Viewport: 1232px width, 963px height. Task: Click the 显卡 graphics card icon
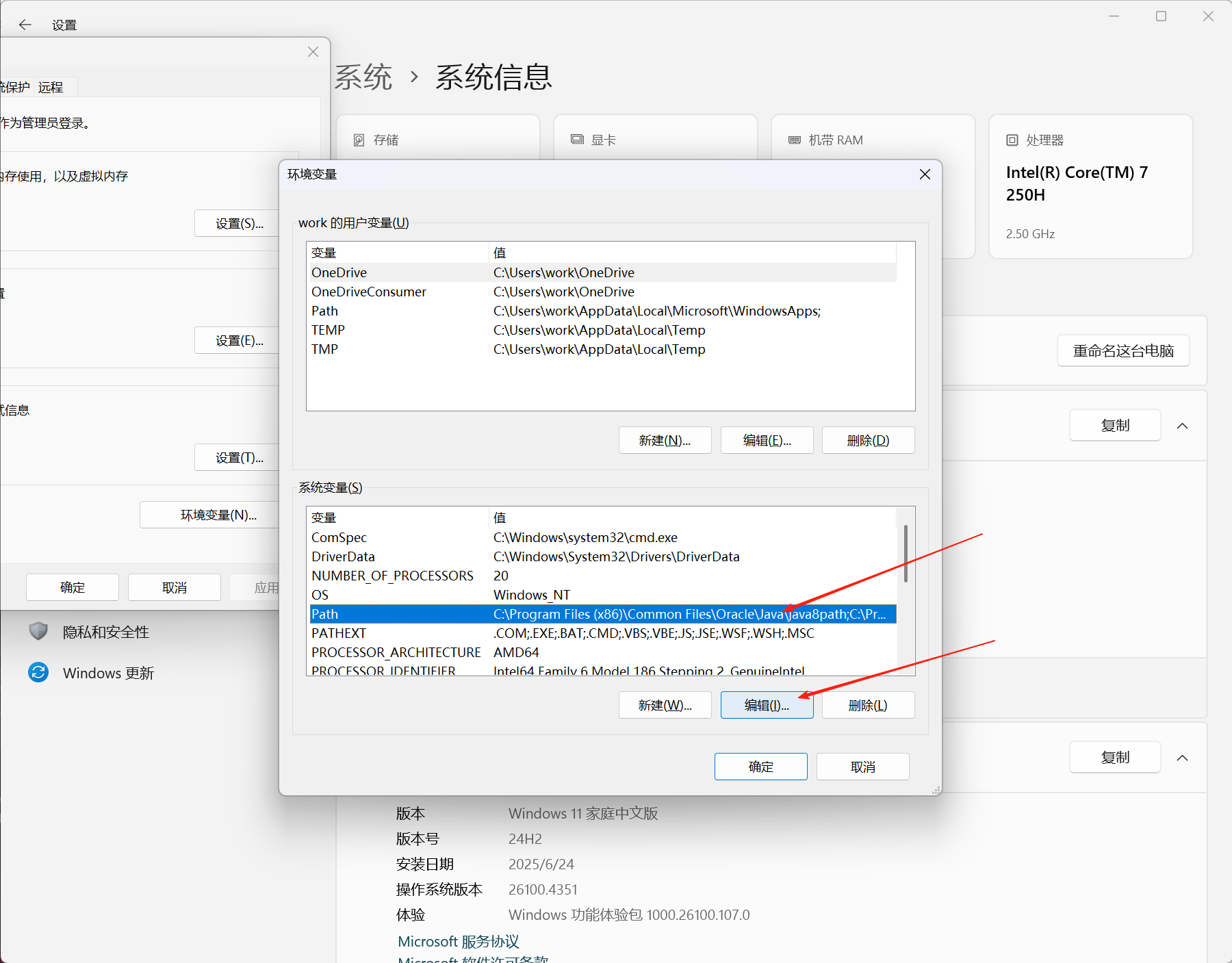coord(576,139)
